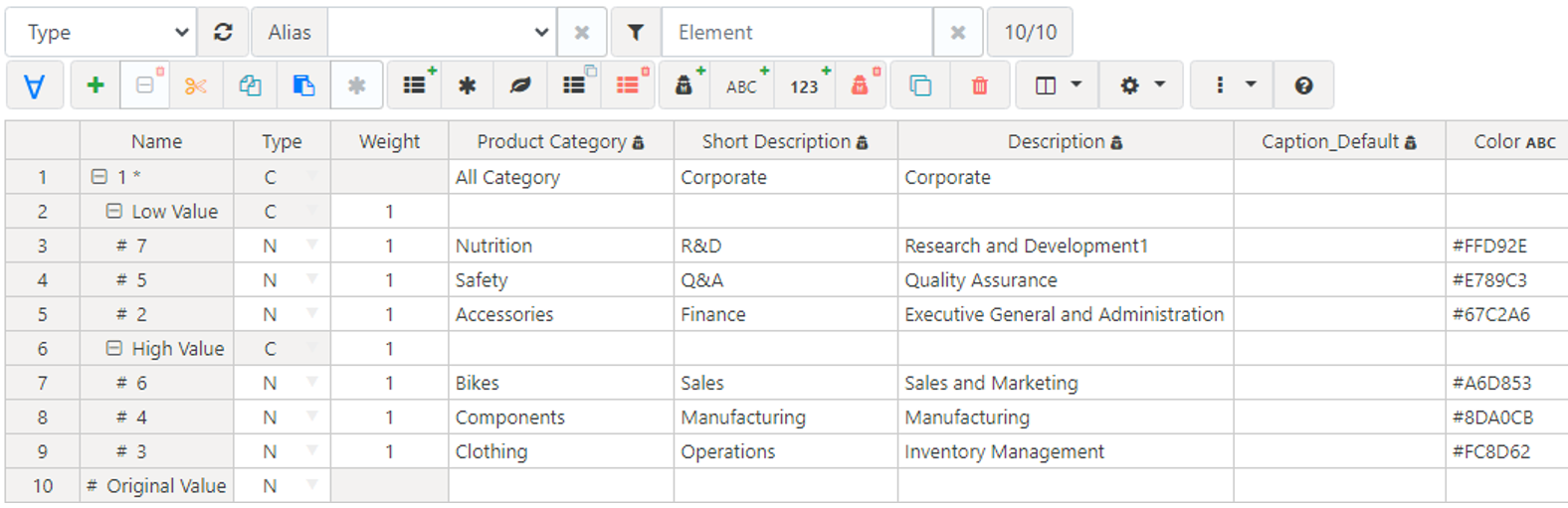
Task: Click the list with green plus icon
Action: click(x=416, y=85)
